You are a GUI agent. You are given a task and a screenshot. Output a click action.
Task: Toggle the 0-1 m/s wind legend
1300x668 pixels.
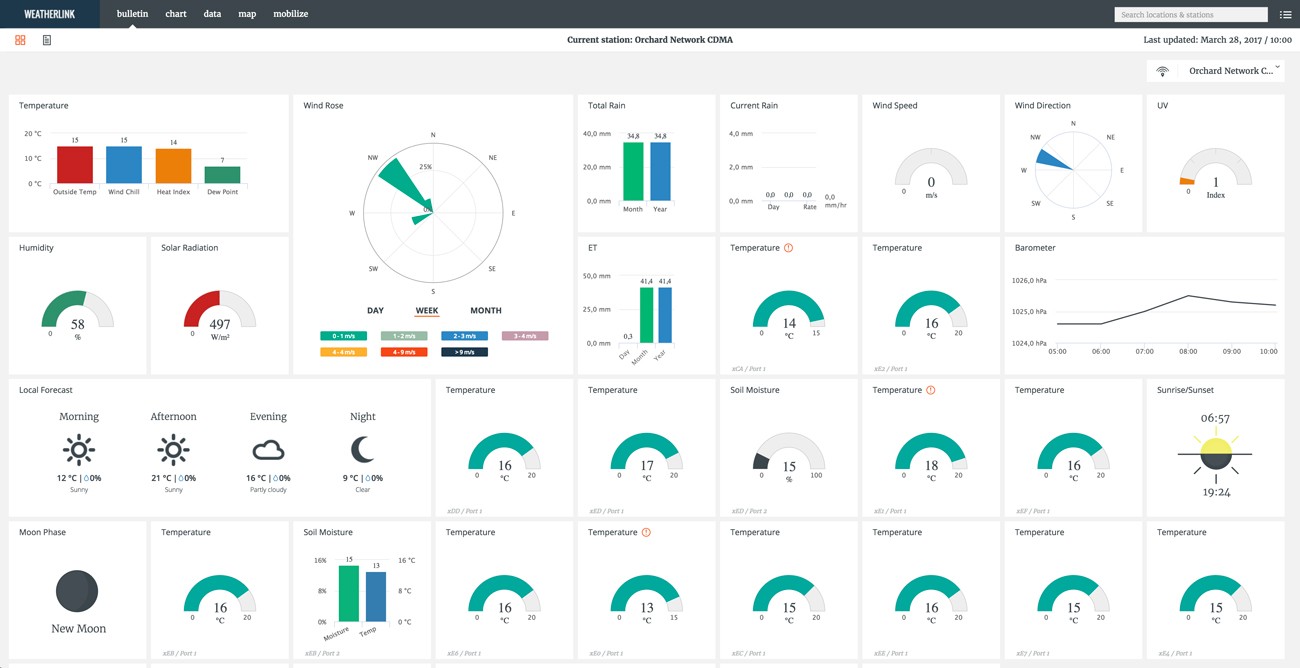[x=343, y=336]
